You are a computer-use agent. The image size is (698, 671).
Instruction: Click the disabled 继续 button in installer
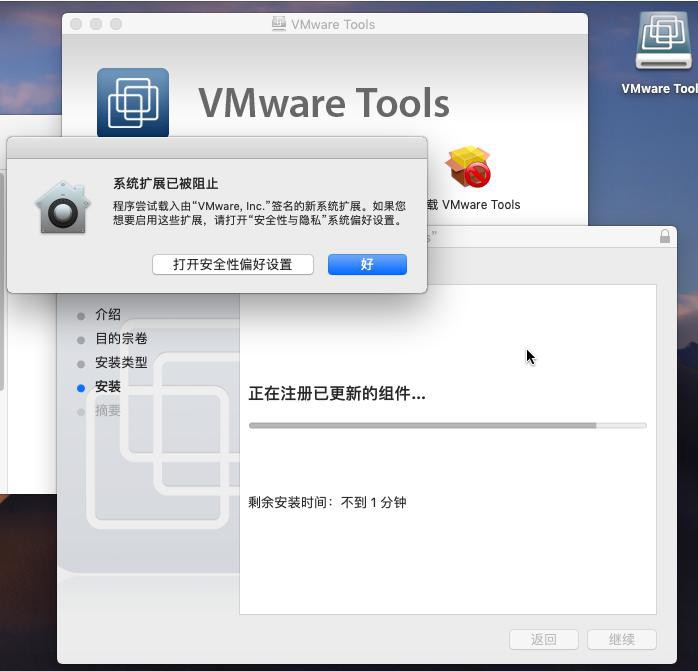pyautogui.click(x=621, y=639)
